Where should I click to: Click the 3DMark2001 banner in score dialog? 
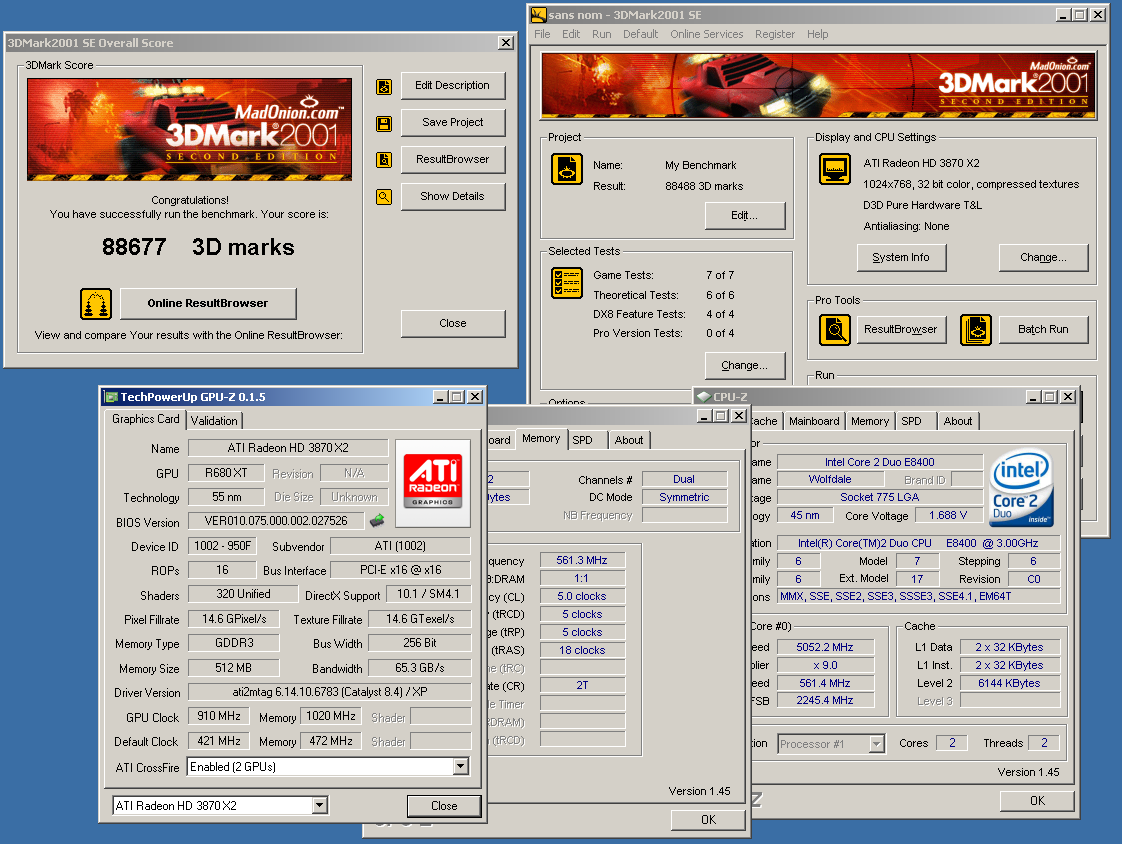pos(190,130)
